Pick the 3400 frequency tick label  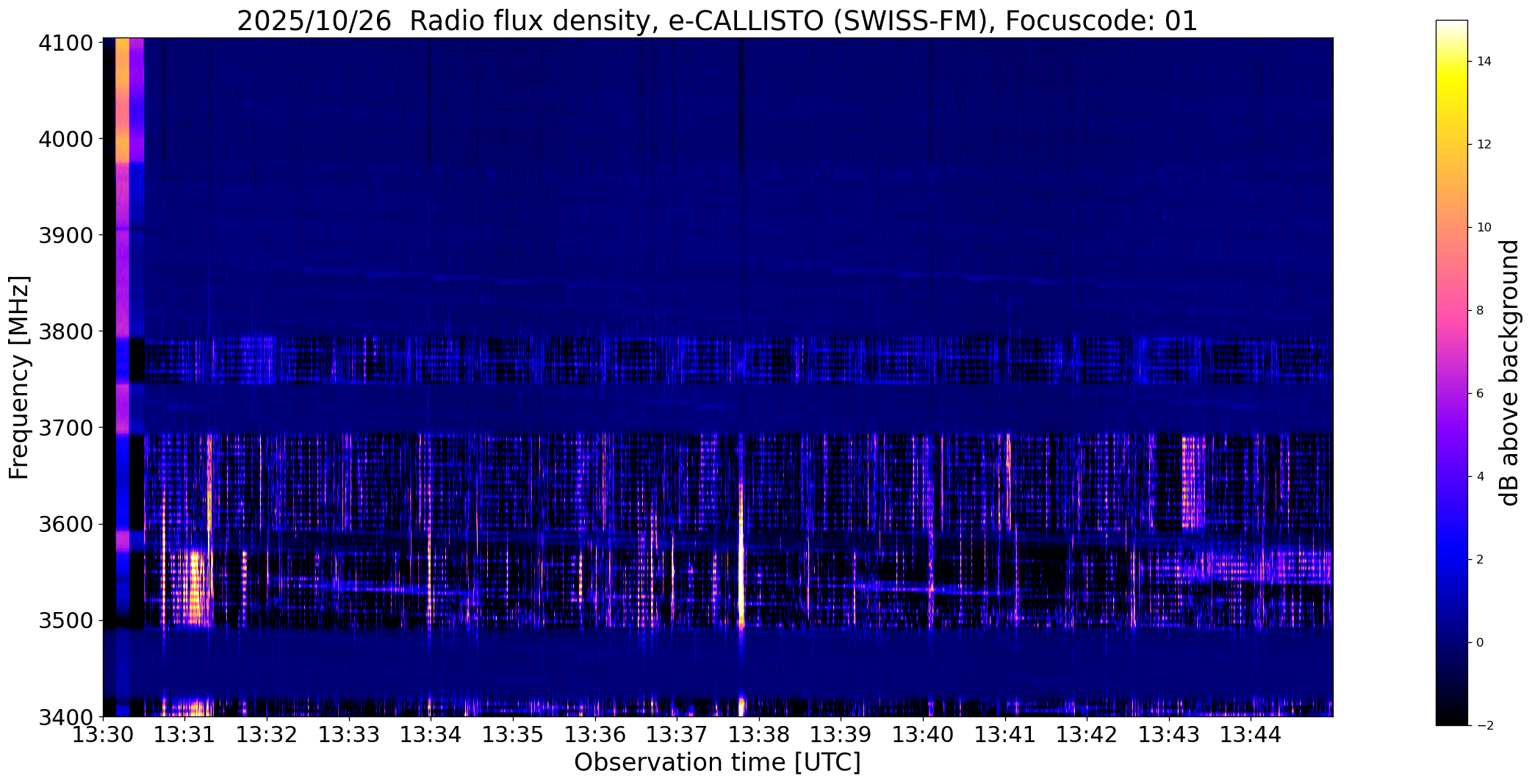point(66,716)
